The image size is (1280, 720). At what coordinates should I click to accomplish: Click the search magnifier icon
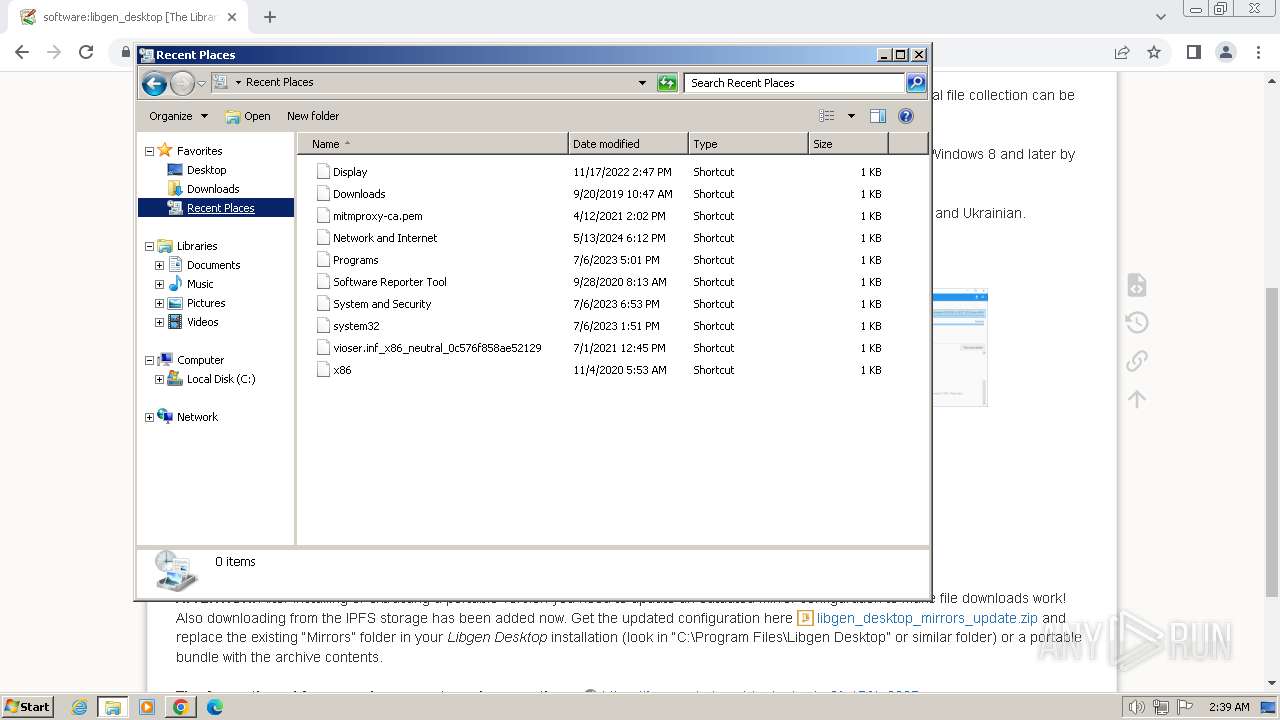(x=915, y=83)
